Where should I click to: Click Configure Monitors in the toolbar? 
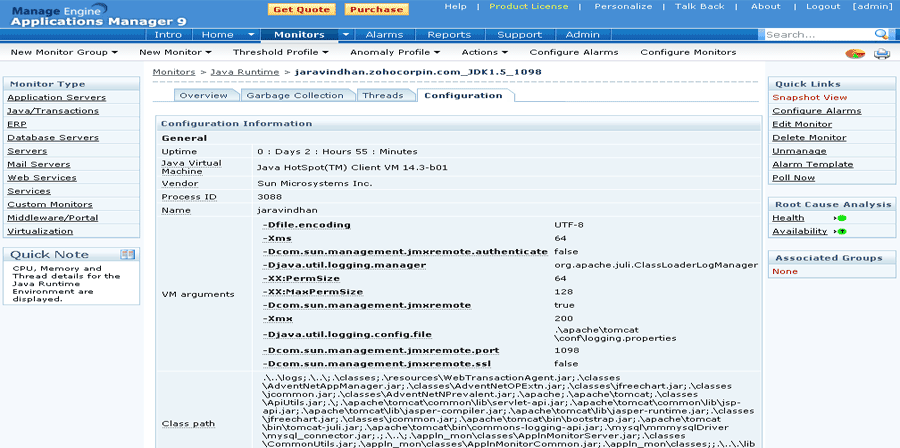pos(688,52)
